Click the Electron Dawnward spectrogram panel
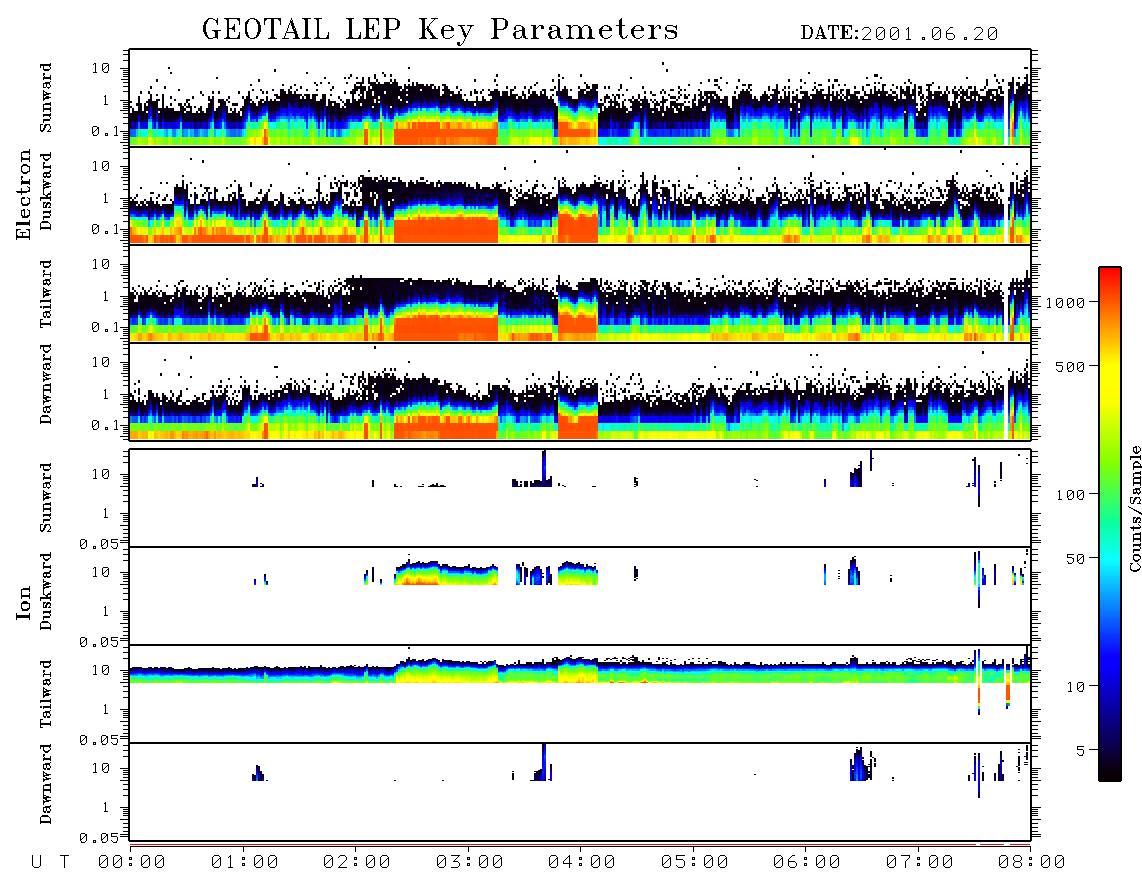This screenshot has width=1142, height=880. click(x=580, y=391)
